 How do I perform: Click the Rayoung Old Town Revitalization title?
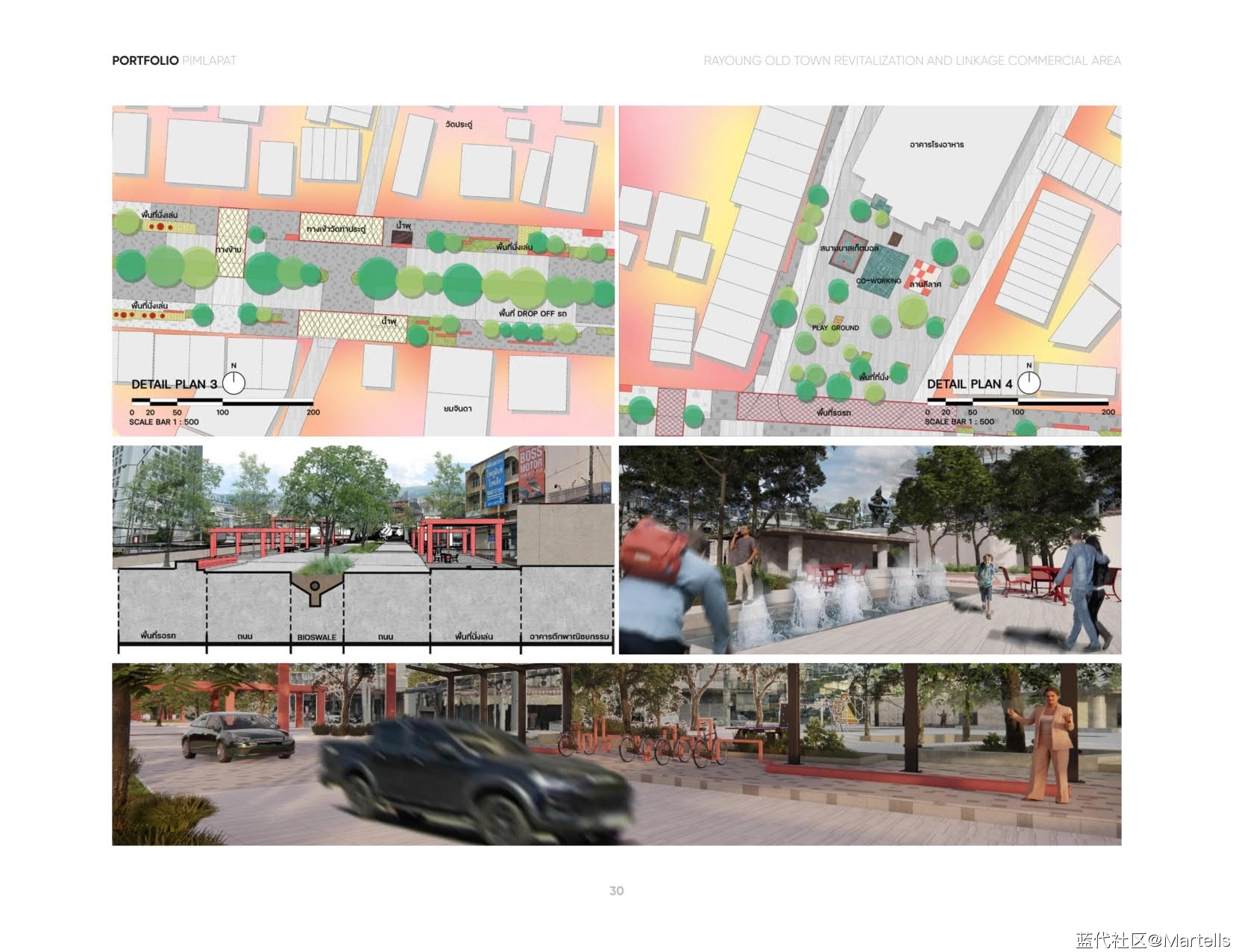point(912,60)
